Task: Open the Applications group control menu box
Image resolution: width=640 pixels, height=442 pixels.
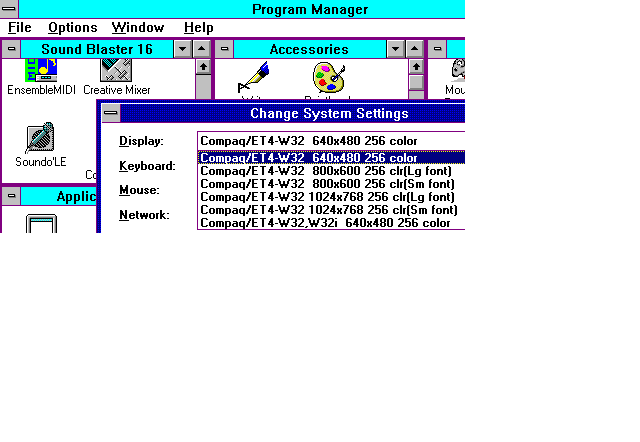Action: (x=11, y=196)
